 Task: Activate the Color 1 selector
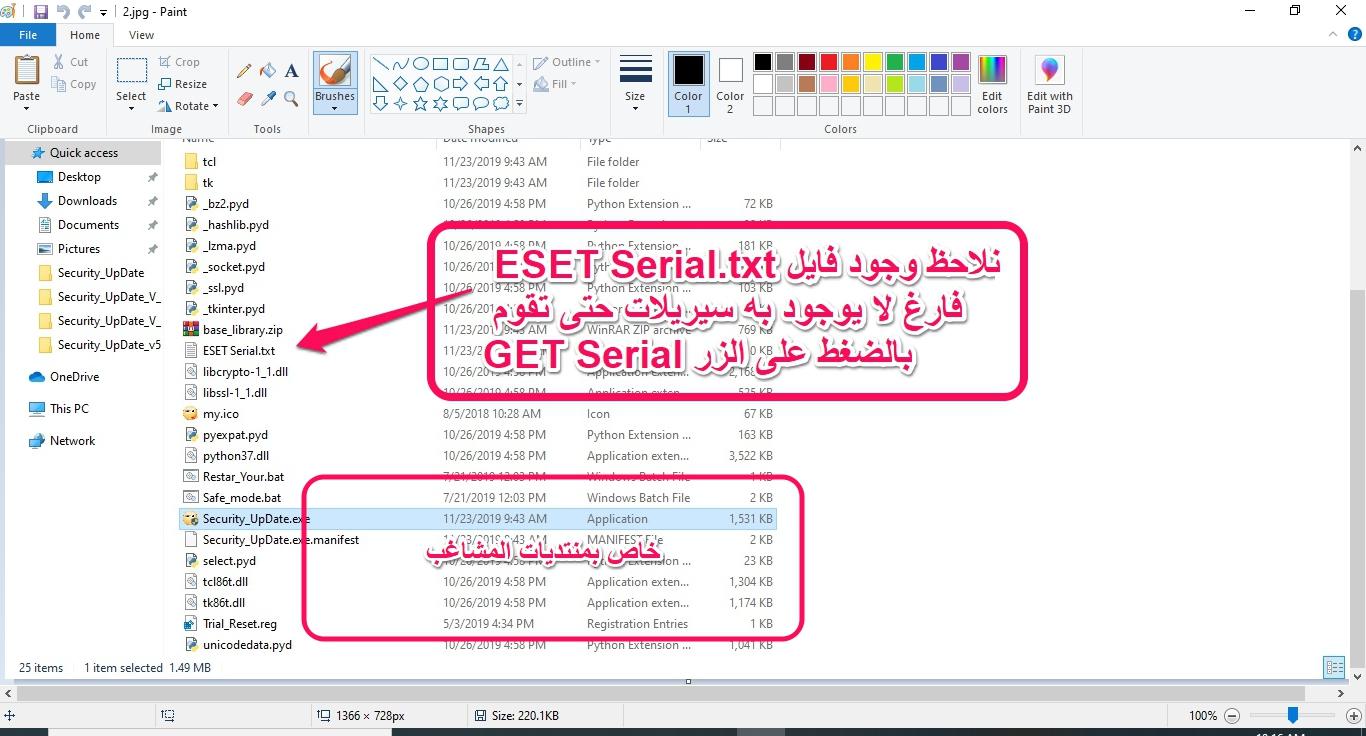tap(688, 84)
